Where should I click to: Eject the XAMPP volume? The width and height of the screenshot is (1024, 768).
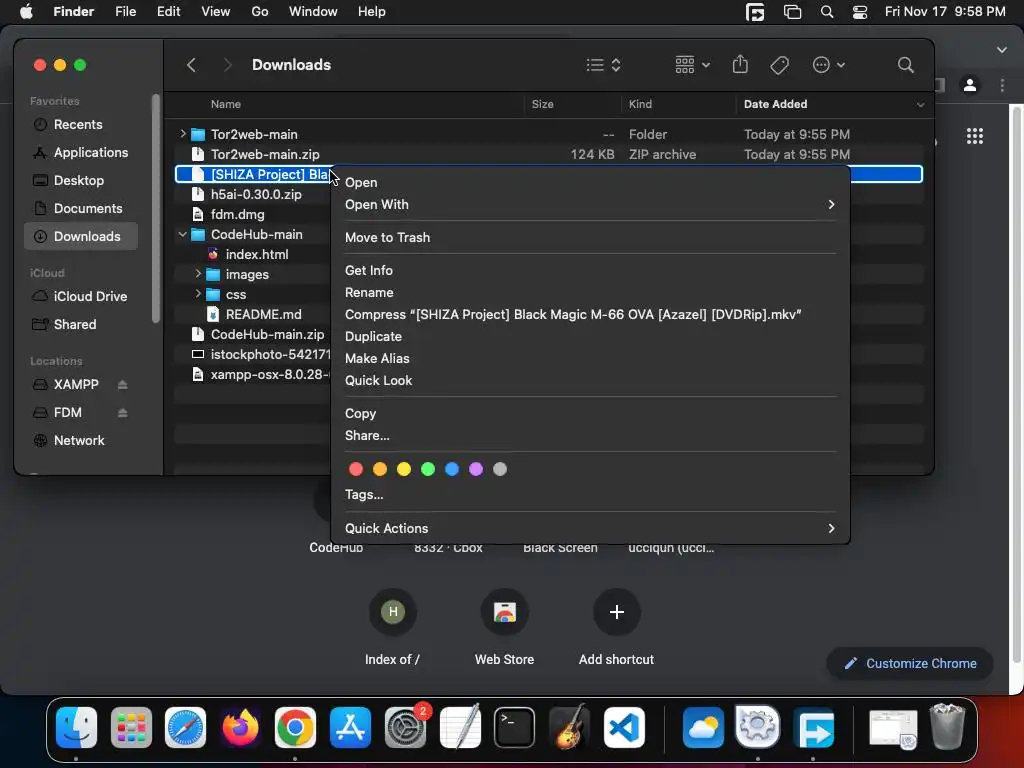tap(122, 385)
